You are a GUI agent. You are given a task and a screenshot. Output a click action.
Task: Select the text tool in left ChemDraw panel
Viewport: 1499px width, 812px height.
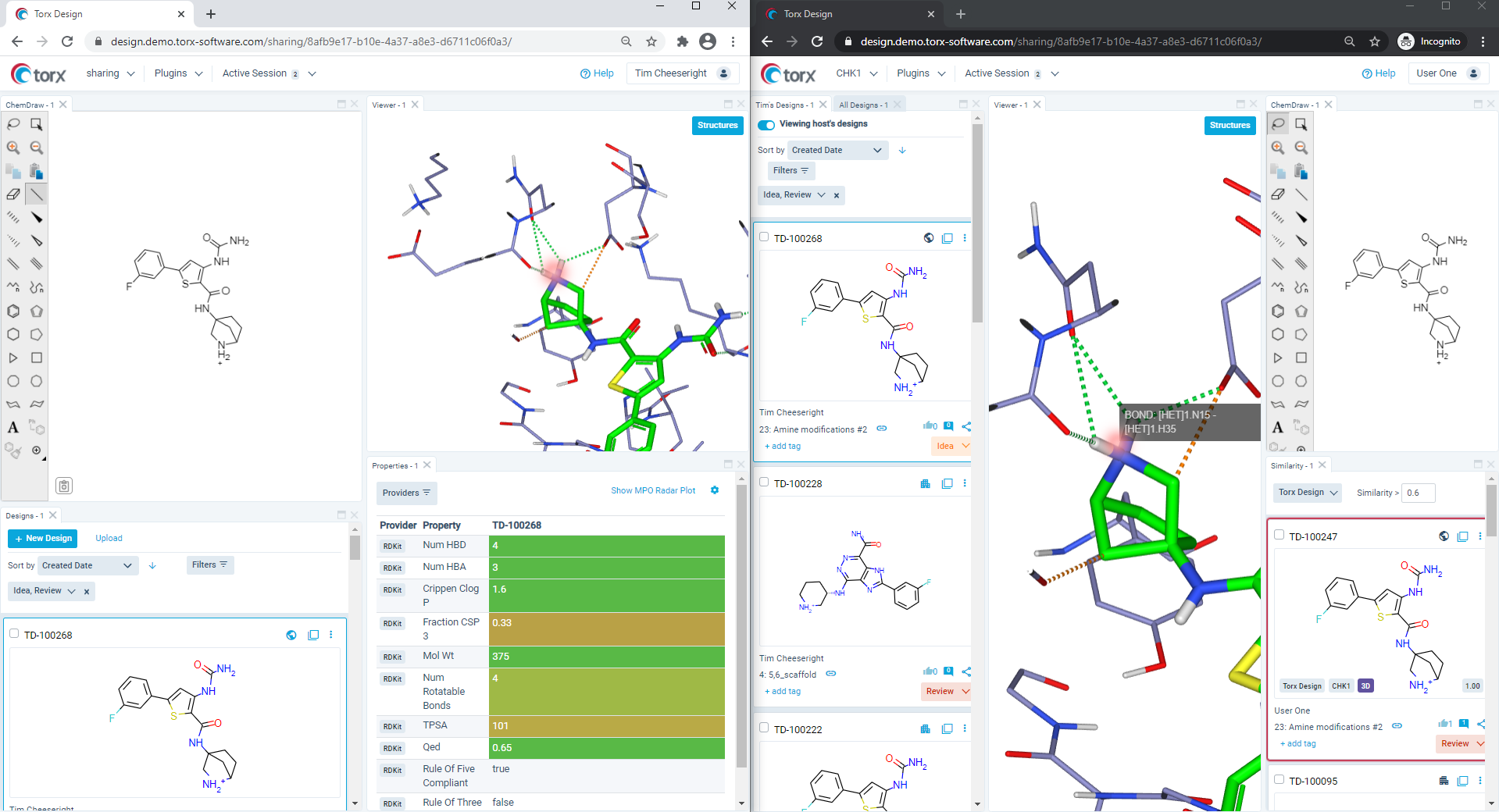pyautogui.click(x=13, y=427)
